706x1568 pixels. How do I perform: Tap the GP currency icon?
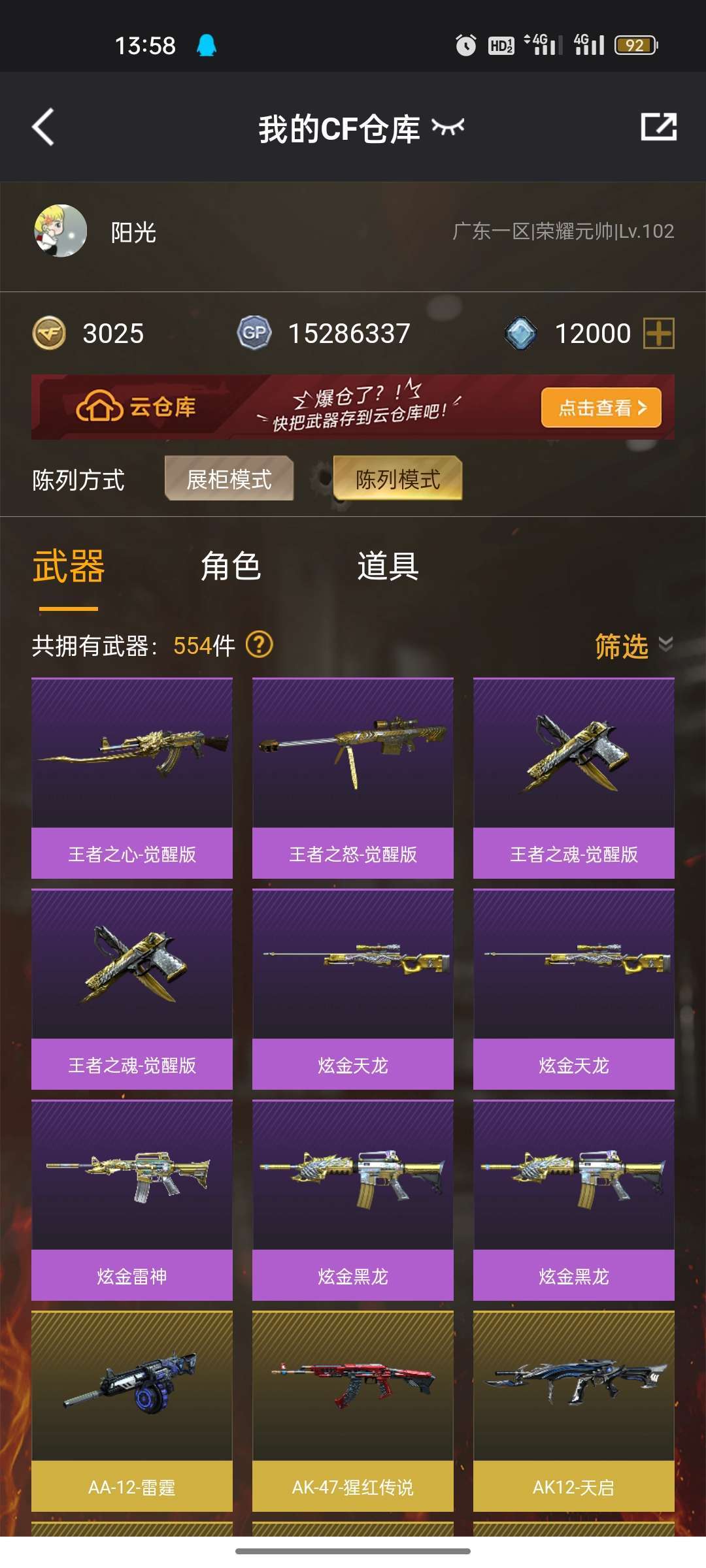[x=254, y=333]
